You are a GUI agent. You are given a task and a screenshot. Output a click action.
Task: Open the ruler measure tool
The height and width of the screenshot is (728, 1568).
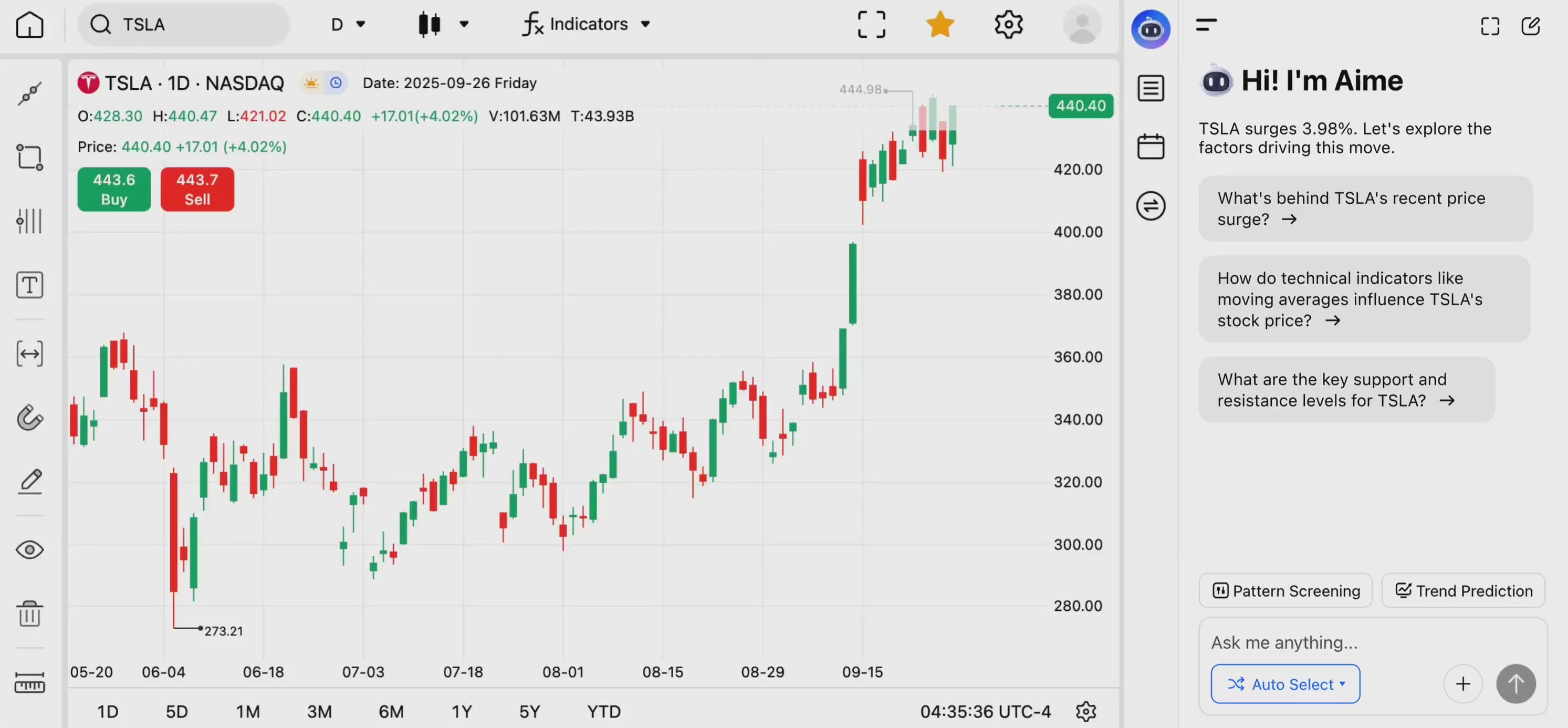point(29,682)
